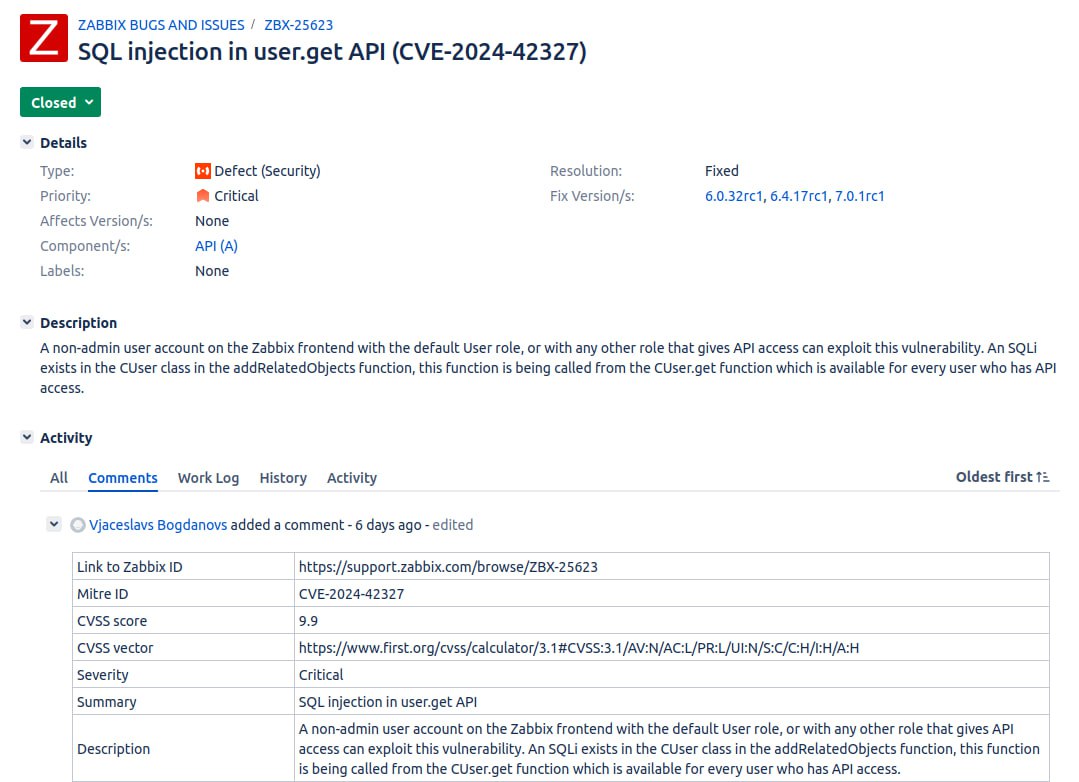Switch to the All activity tab
Screen dimensions: 1079x782
pyautogui.click(x=59, y=478)
